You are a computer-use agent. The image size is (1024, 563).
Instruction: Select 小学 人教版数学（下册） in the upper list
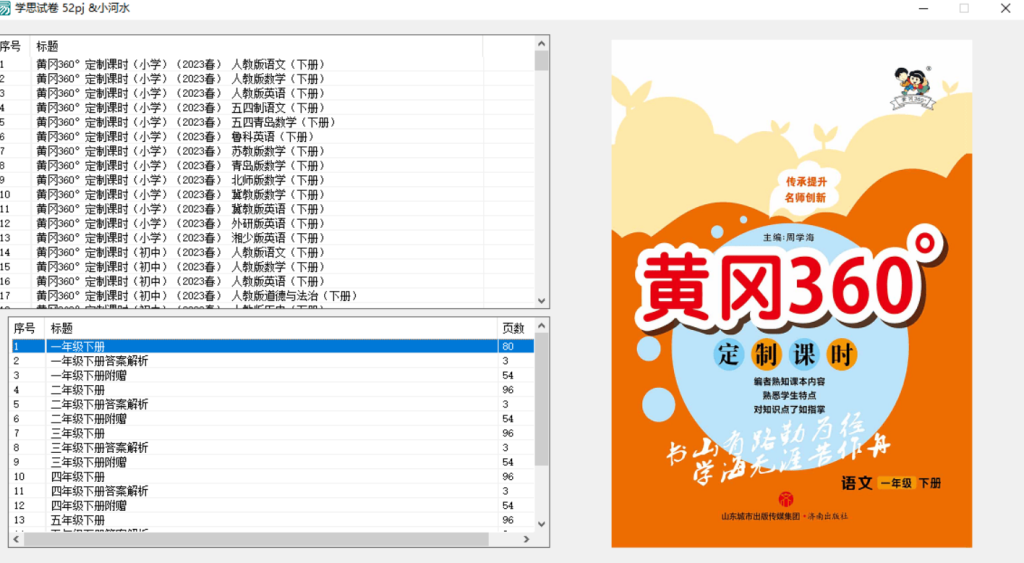[180, 79]
